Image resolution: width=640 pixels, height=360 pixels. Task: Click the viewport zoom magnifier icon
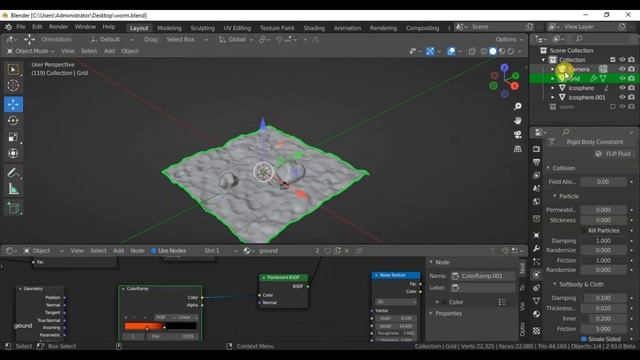click(x=518, y=107)
